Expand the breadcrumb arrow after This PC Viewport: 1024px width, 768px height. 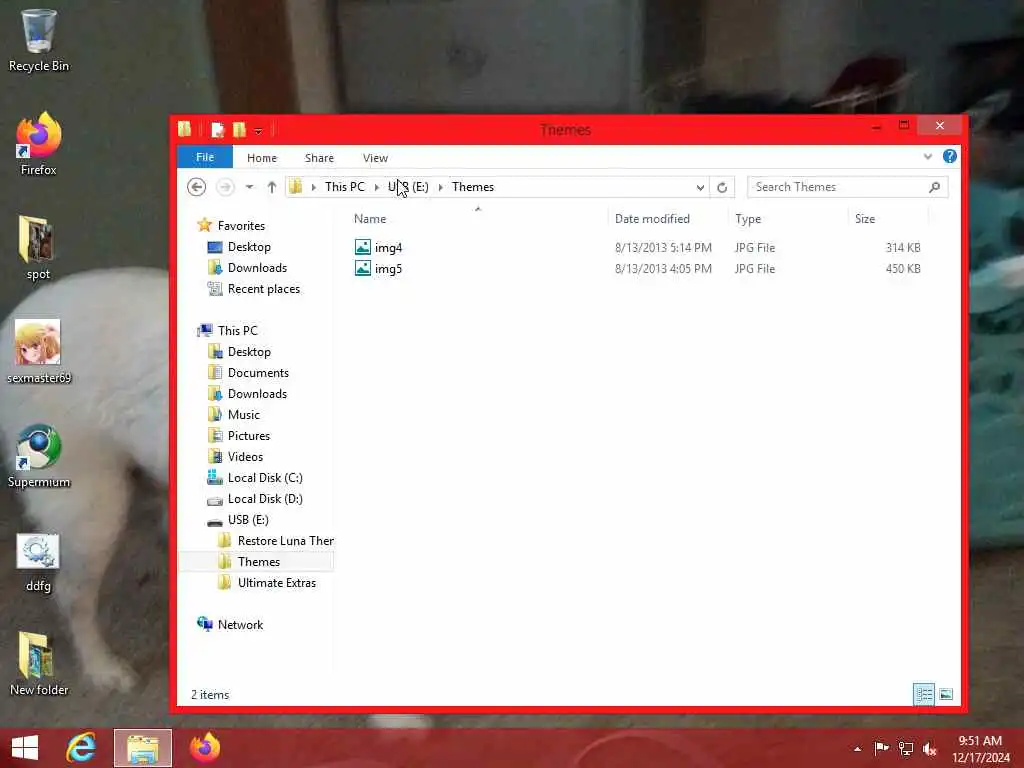[x=377, y=187]
